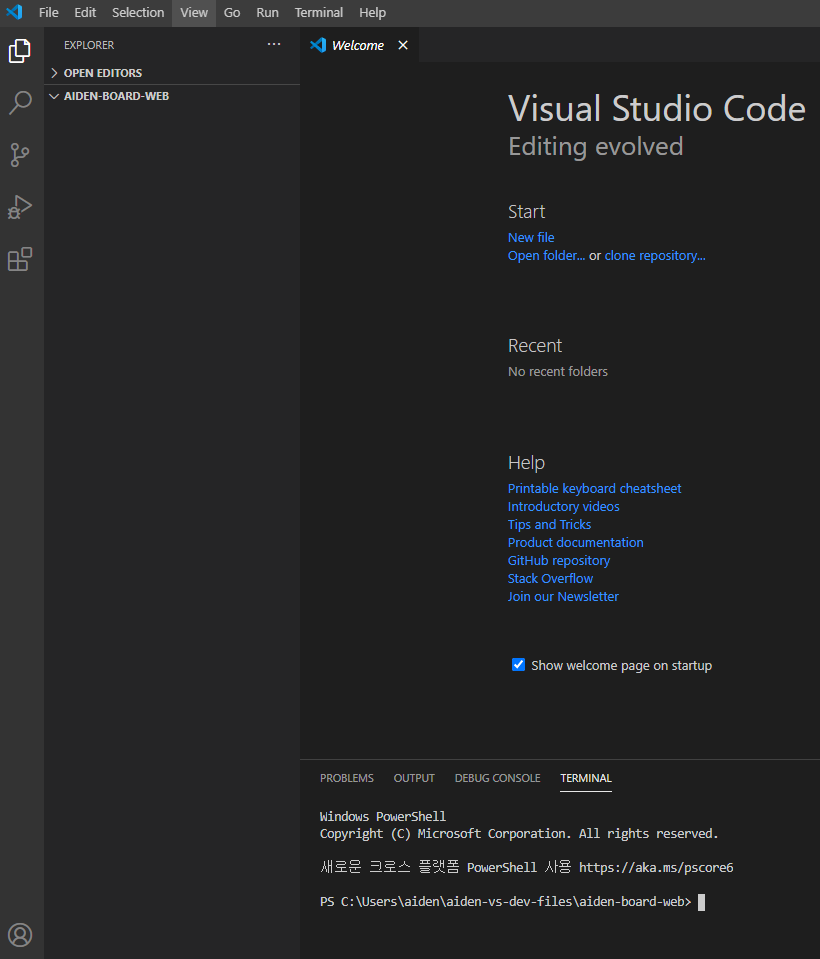Uncheck Show welcome page on startup
Screen dimensions: 820x959
tap(518, 665)
